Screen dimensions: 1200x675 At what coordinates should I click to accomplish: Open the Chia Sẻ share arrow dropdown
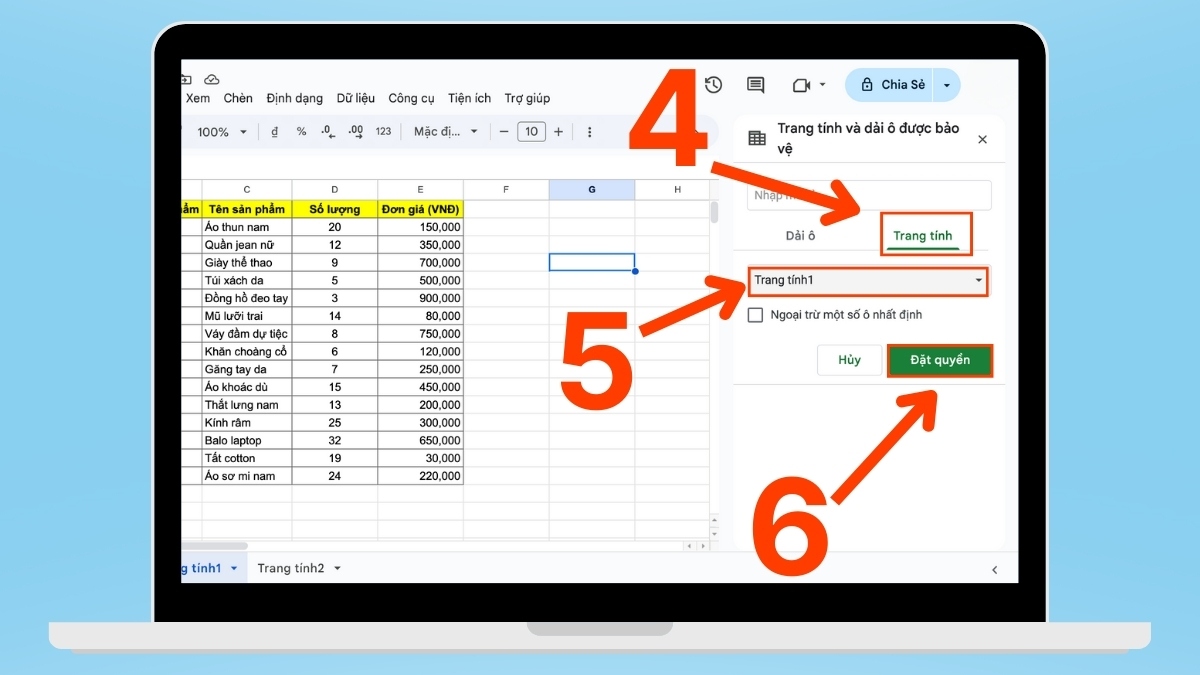947,85
